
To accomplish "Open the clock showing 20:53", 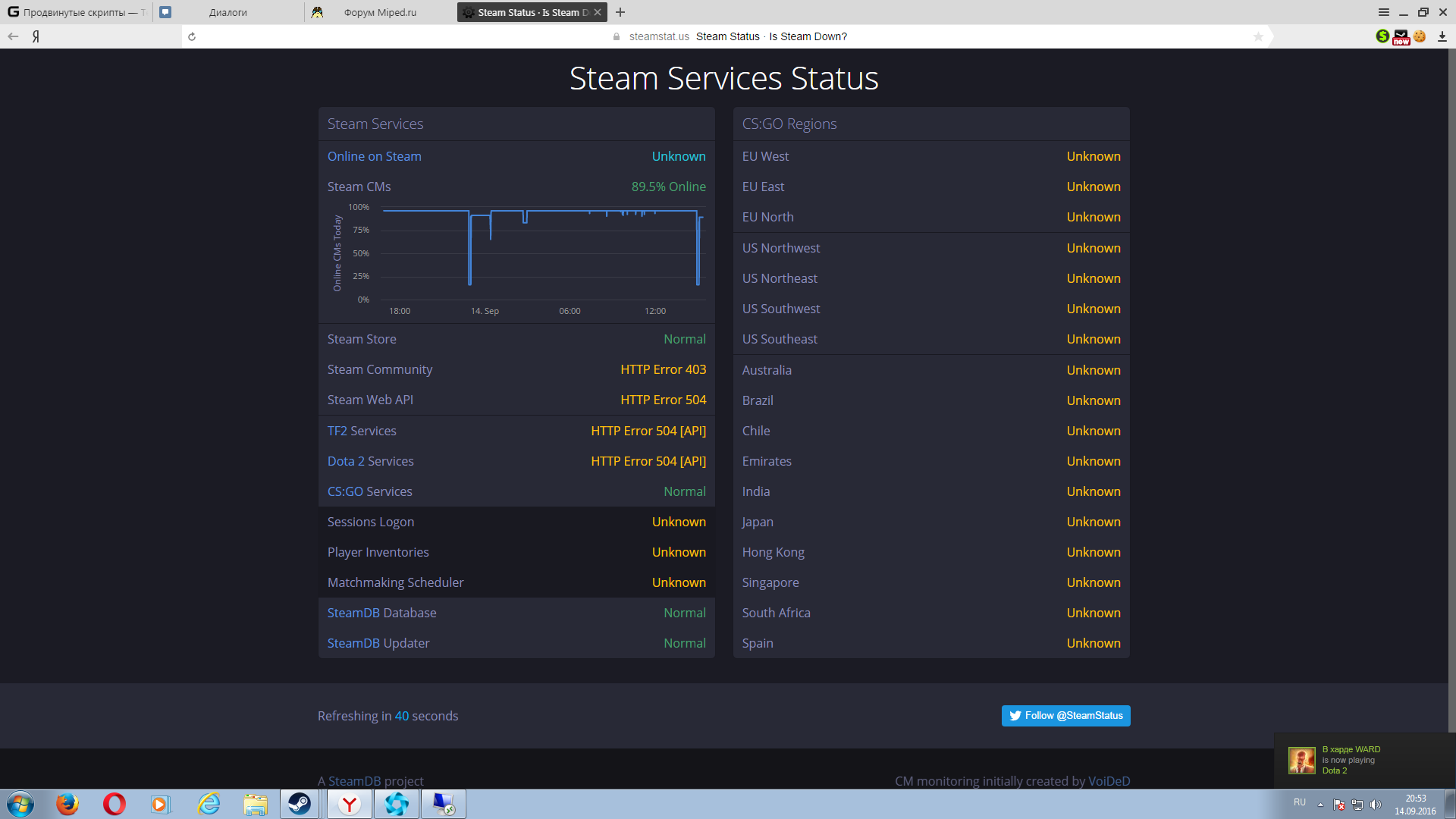I will click(x=1415, y=805).
